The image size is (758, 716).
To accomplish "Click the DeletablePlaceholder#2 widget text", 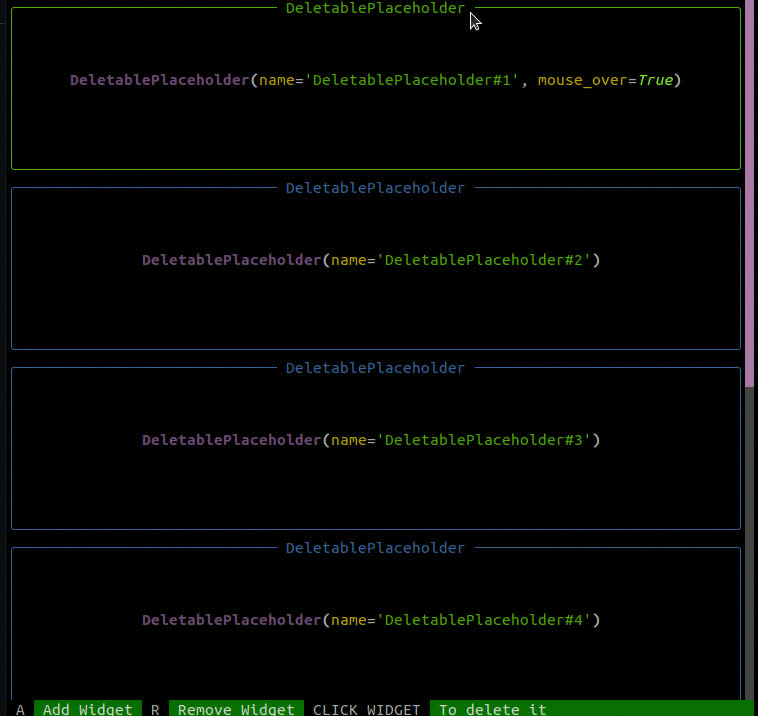I will (371, 260).
